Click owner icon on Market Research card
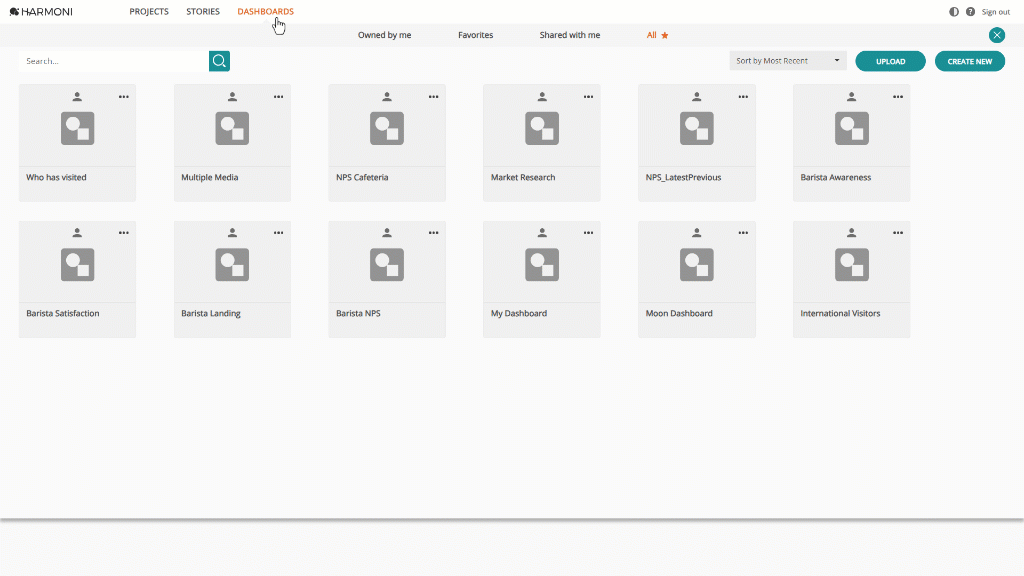Screen dimensions: 1024x576 542,97
